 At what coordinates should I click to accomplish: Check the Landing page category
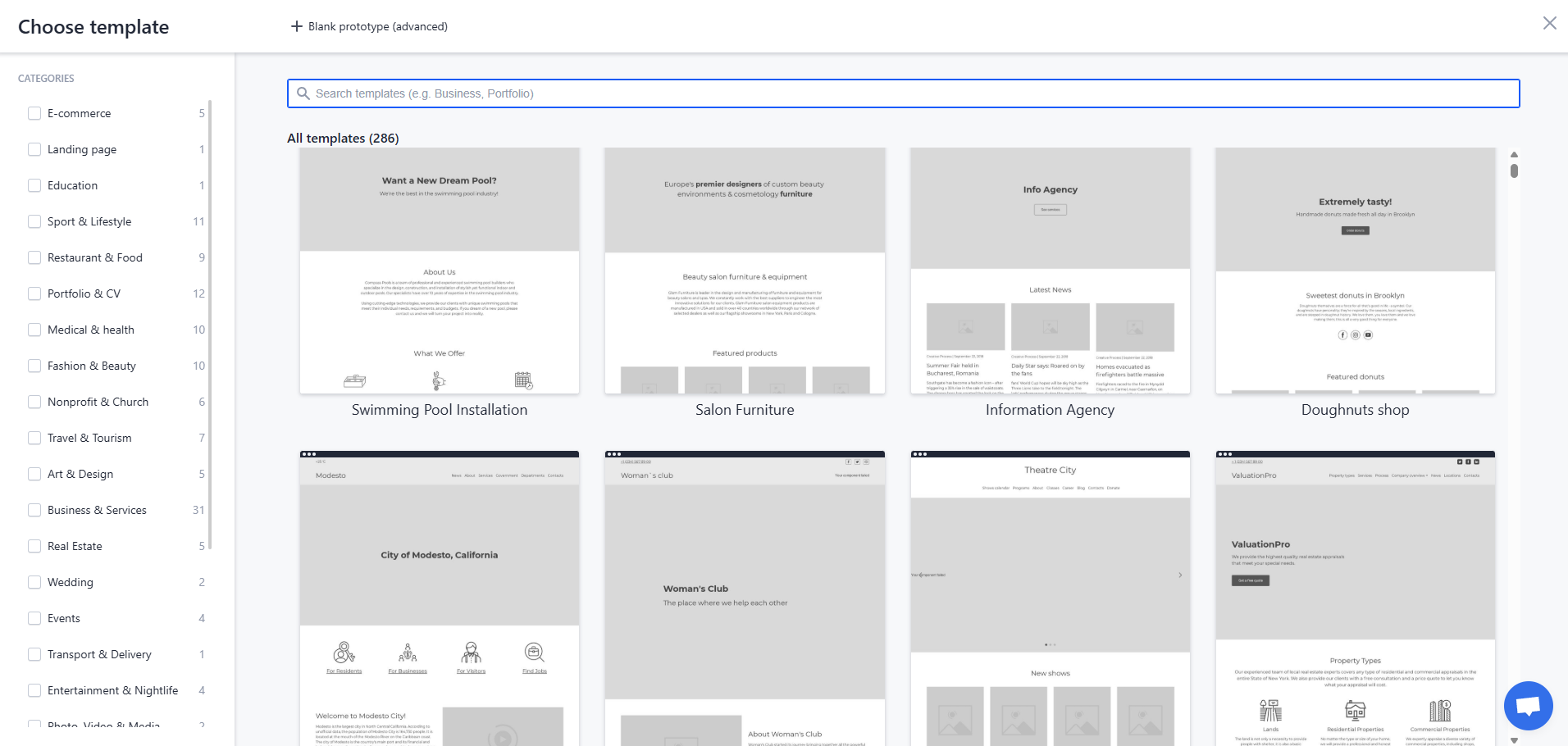[34, 149]
